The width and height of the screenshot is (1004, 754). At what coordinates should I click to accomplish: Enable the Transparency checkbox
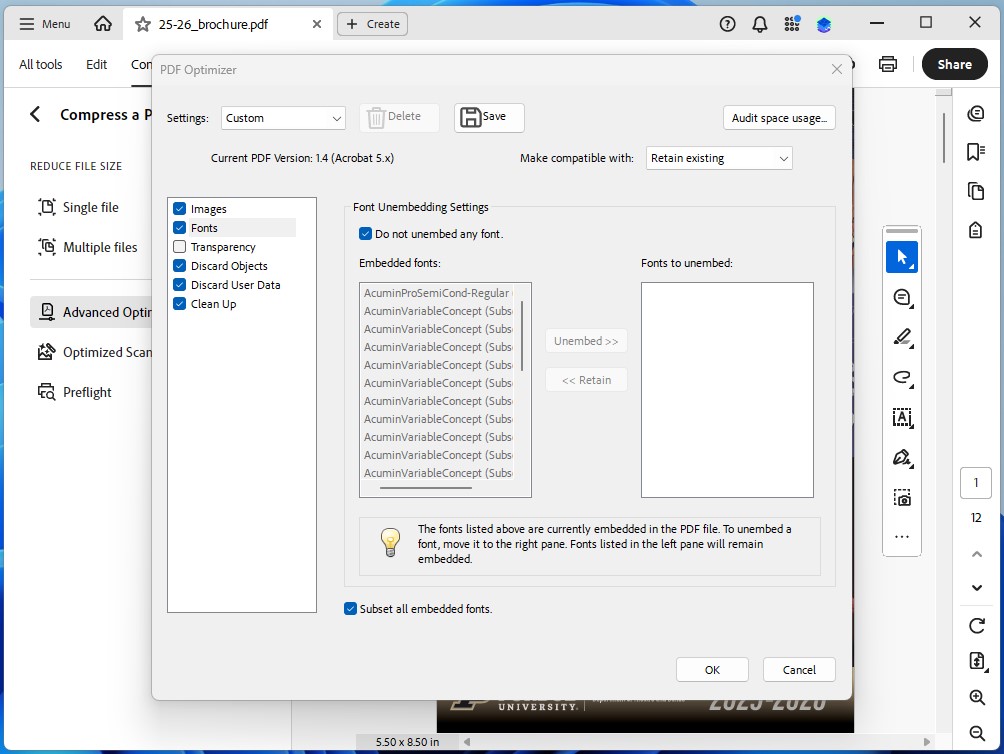[179, 246]
